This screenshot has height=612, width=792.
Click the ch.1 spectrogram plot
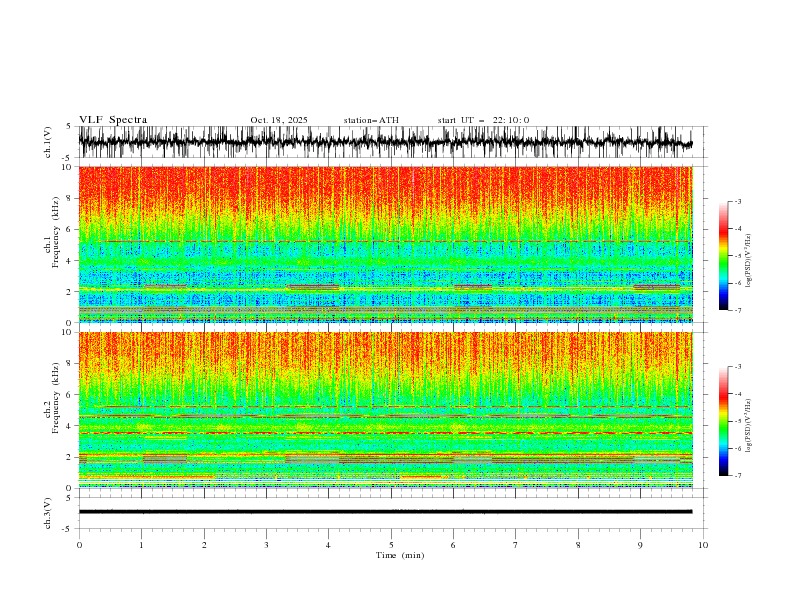tap(386, 244)
